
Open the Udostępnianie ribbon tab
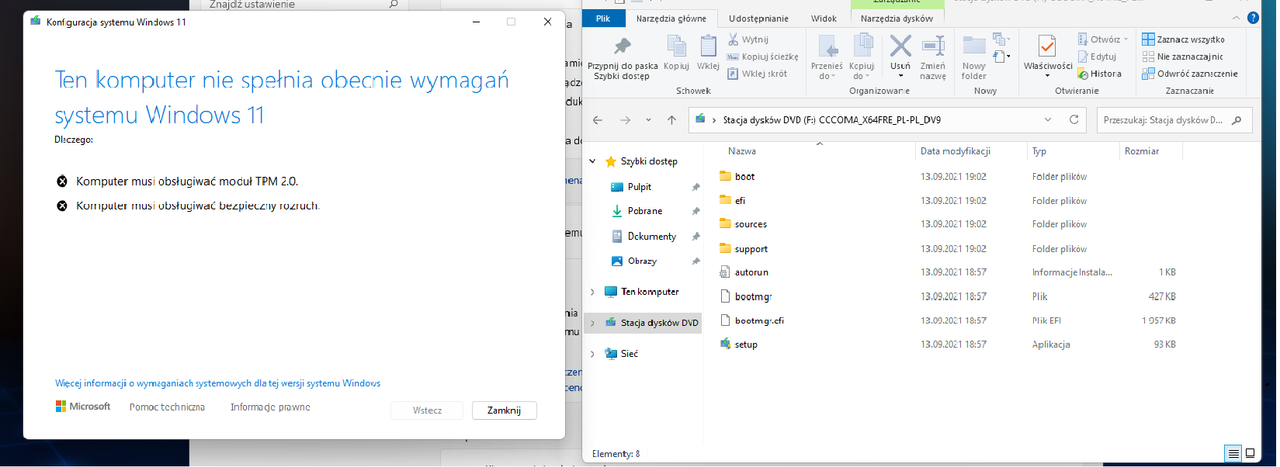point(758,18)
